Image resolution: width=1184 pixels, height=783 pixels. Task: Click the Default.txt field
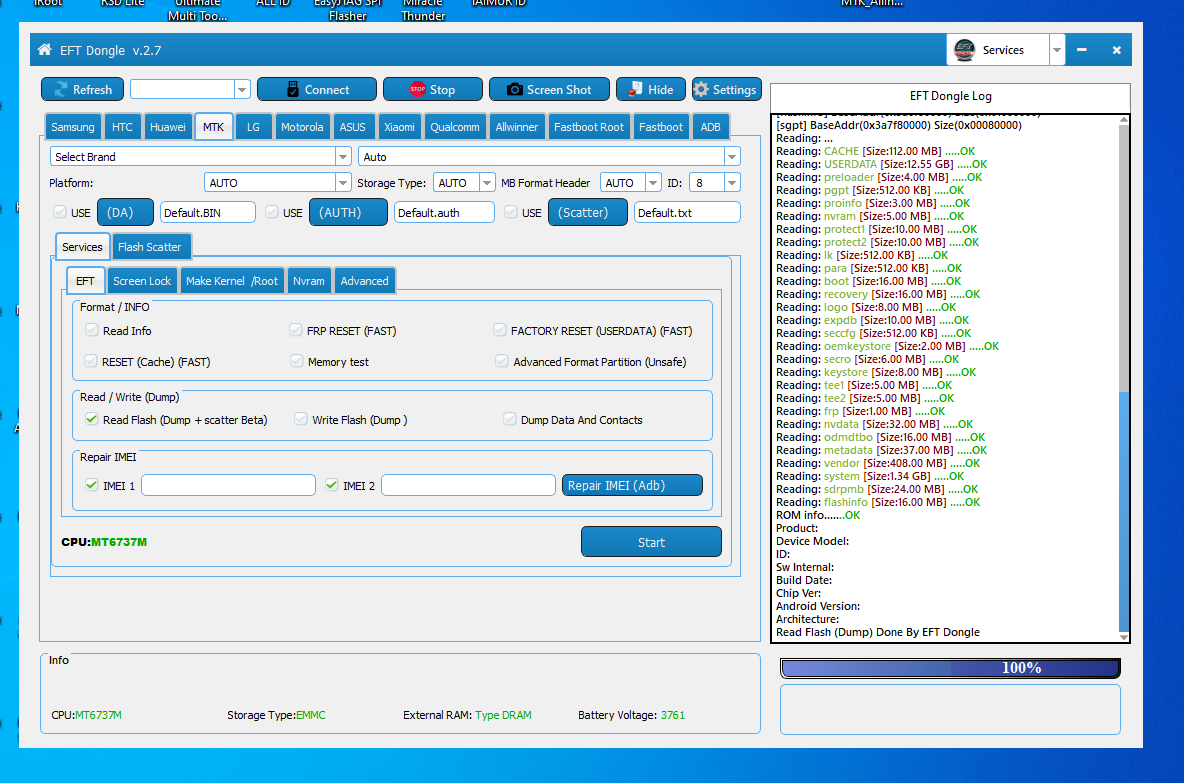coord(687,212)
